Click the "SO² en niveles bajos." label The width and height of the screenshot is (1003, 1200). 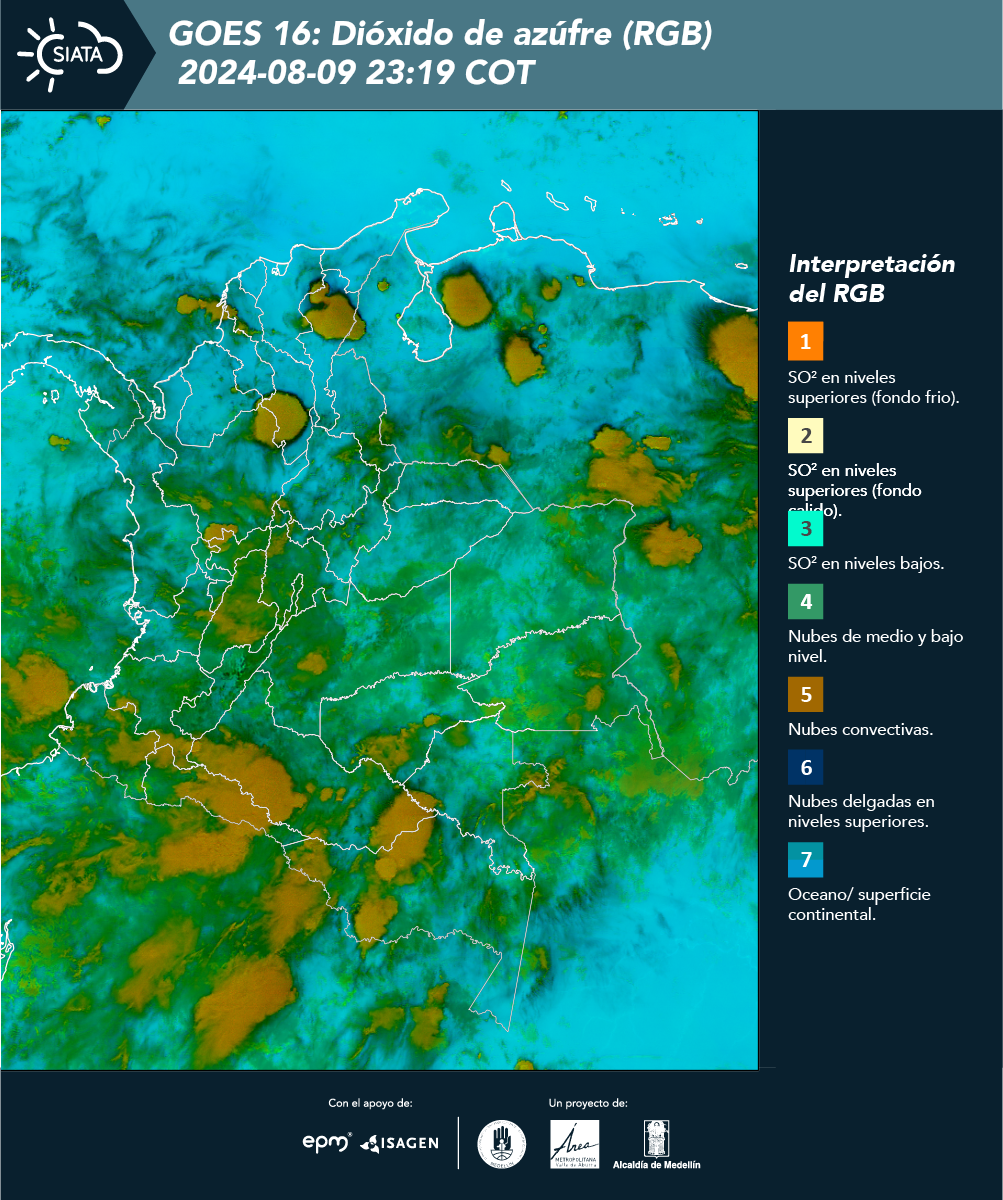[866, 563]
